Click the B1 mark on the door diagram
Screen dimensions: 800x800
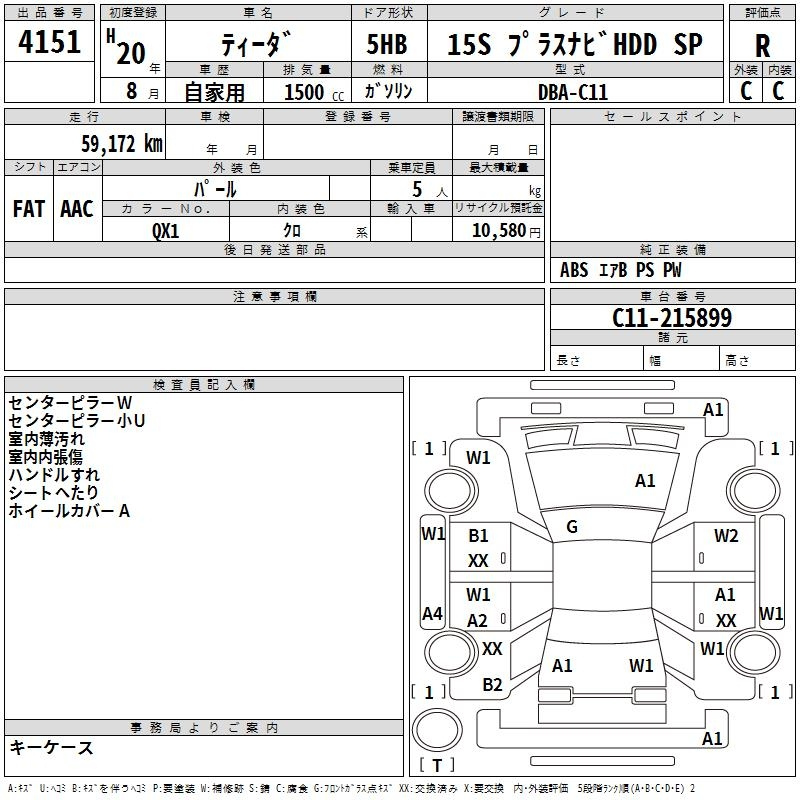[478, 536]
